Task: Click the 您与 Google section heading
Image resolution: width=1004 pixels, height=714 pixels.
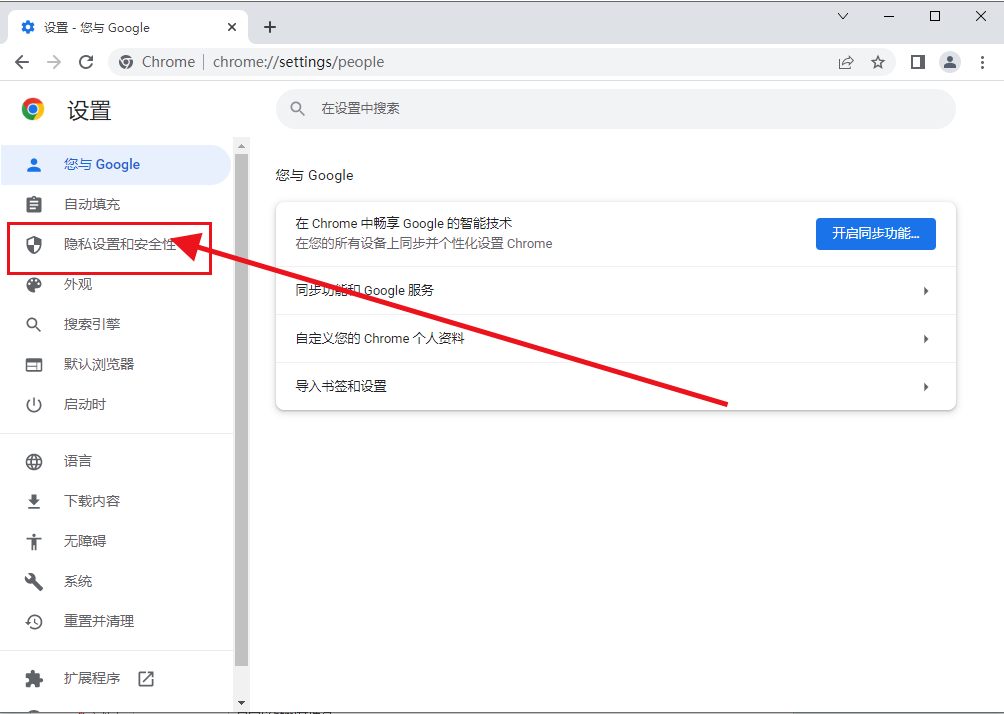Action: tap(314, 175)
